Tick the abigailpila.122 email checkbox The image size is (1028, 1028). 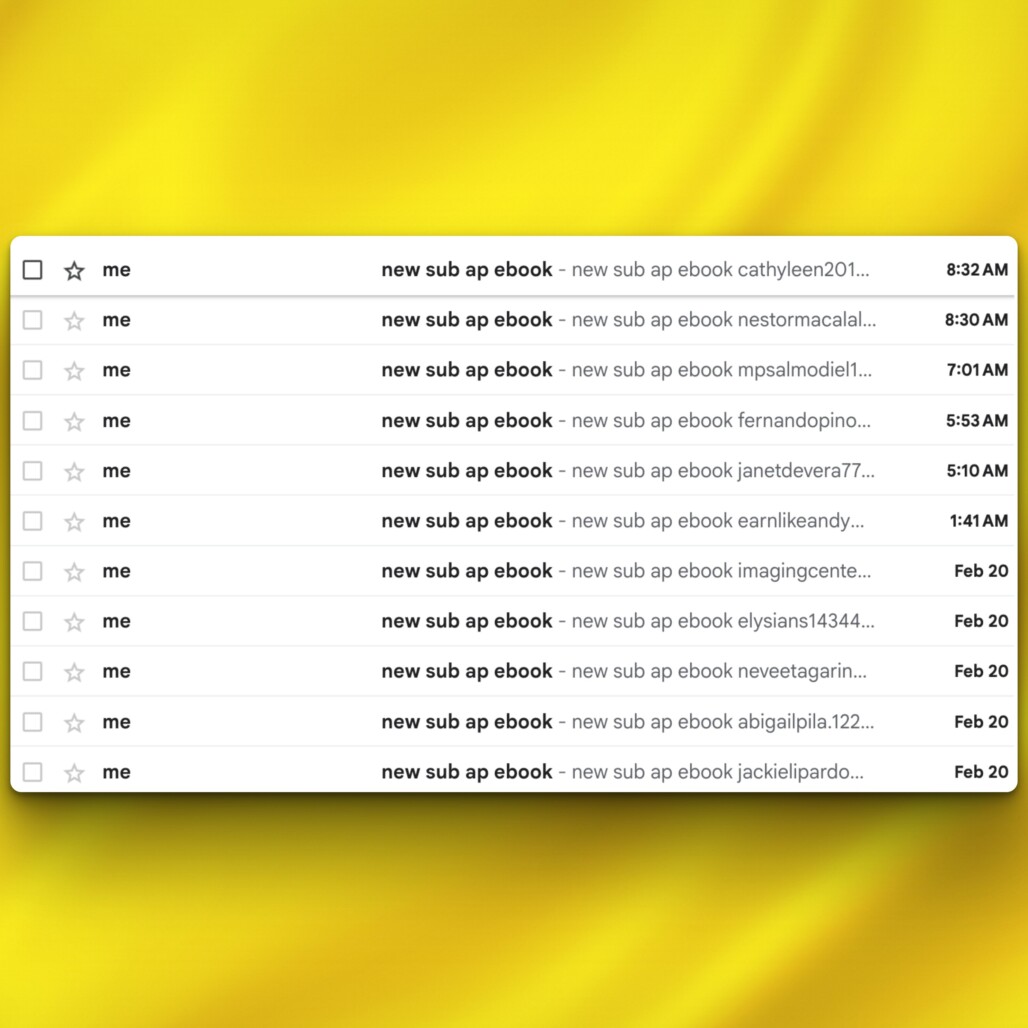[32, 722]
